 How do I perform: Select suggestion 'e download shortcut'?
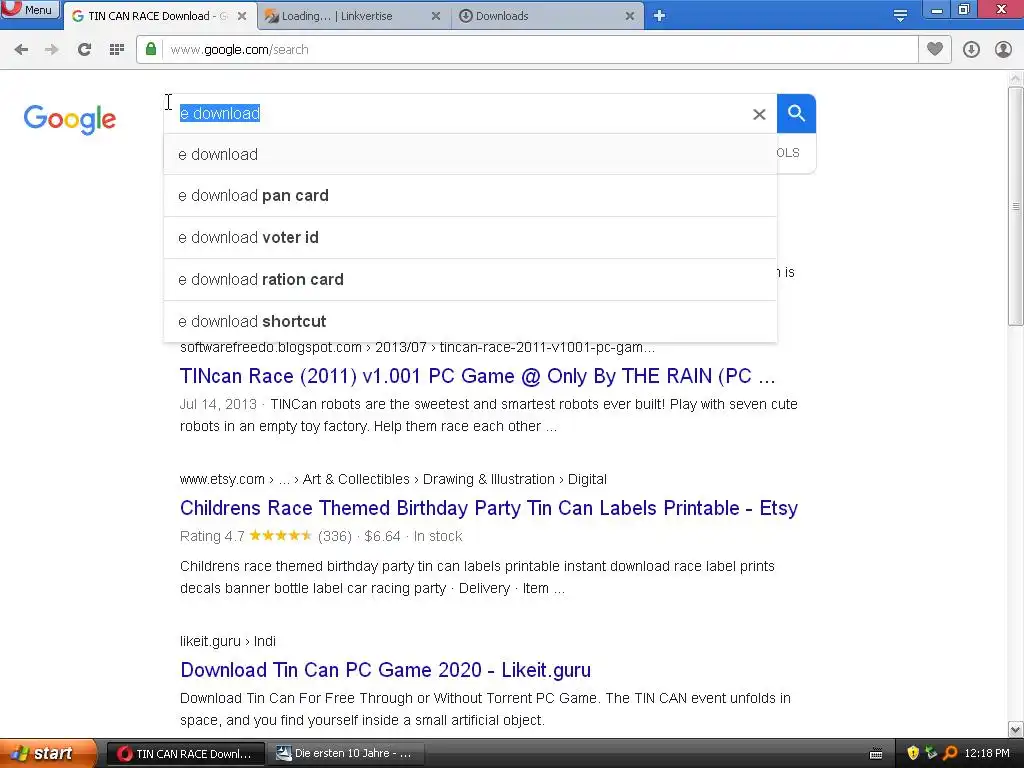click(470, 321)
